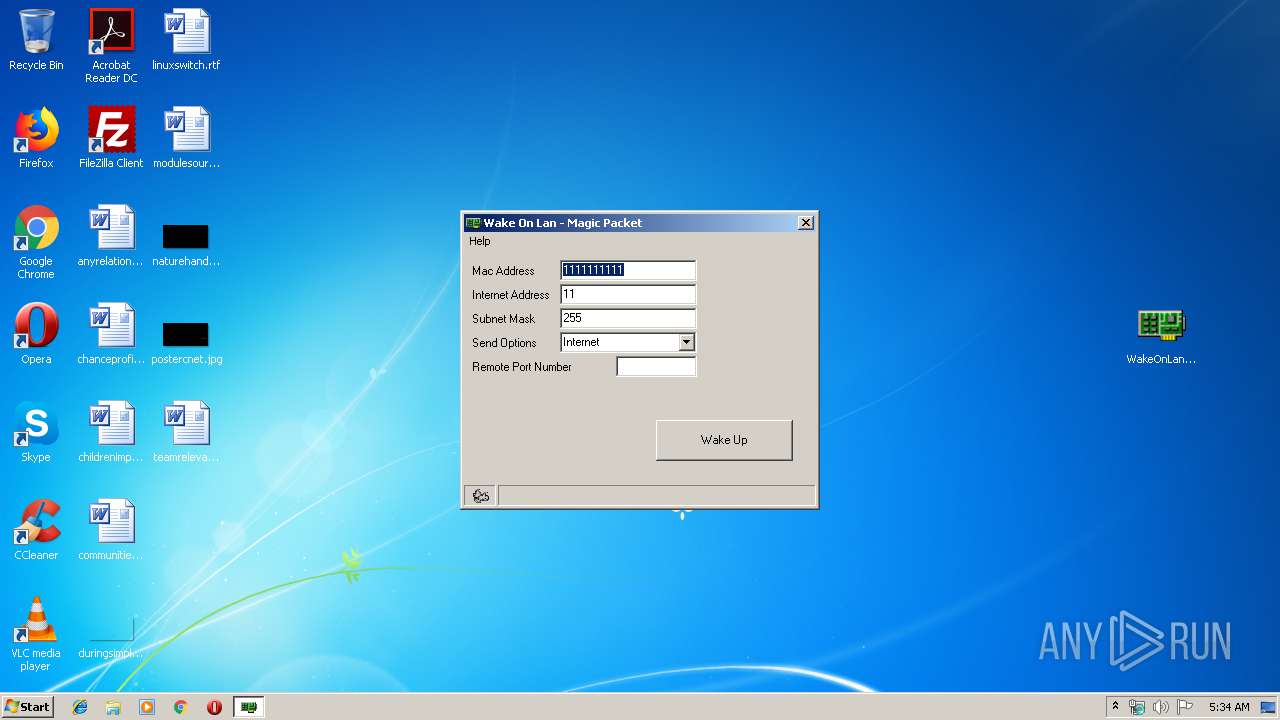
Task: Click the Wake On Lan title bar icon
Action: click(x=474, y=223)
